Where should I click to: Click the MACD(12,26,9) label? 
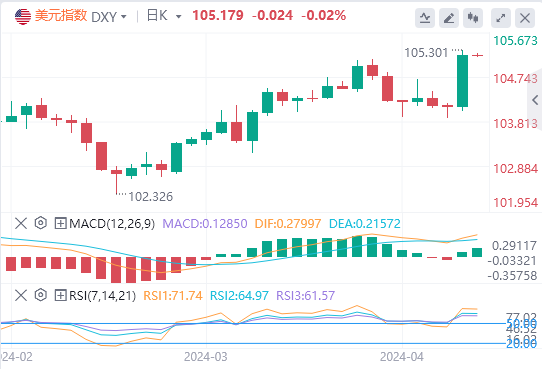(112, 224)
